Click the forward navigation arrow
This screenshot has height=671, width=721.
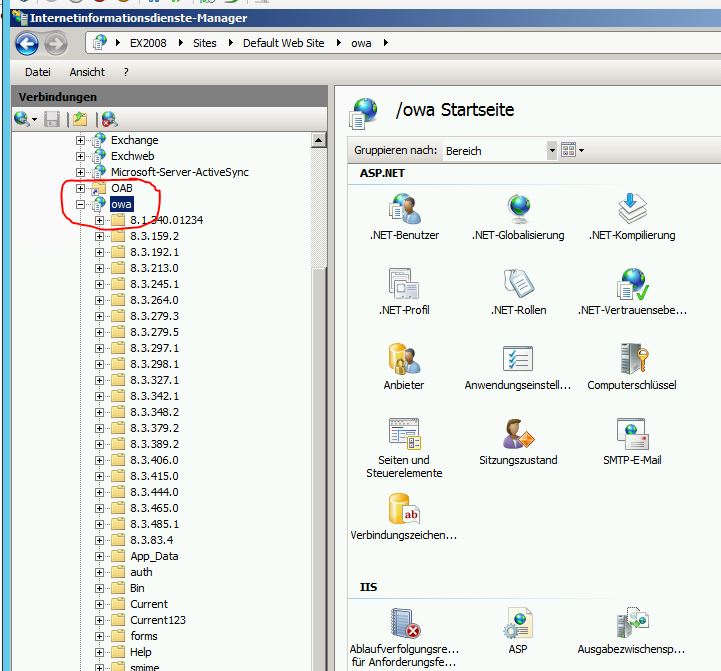[x=56, y=44]
